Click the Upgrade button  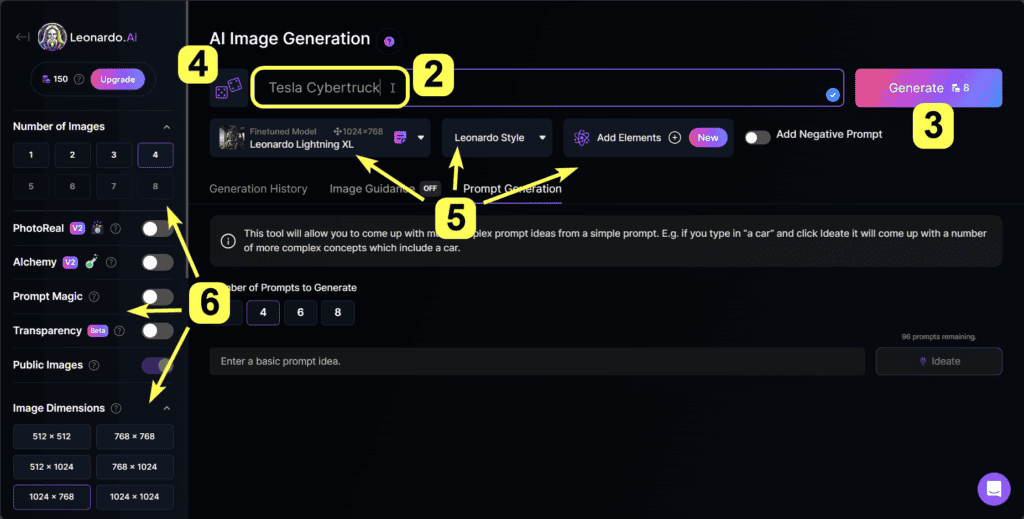pos(118,79)
